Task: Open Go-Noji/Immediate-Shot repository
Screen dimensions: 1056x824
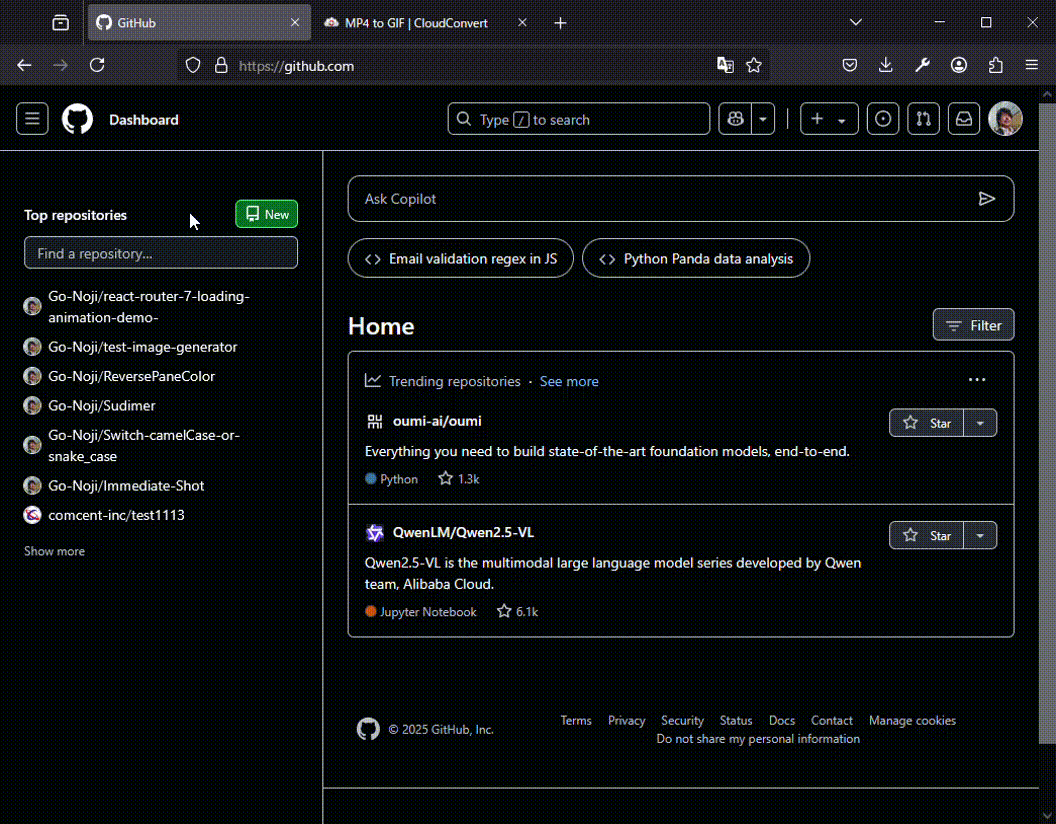Action: pyautogui.click(x=126, y=485)
